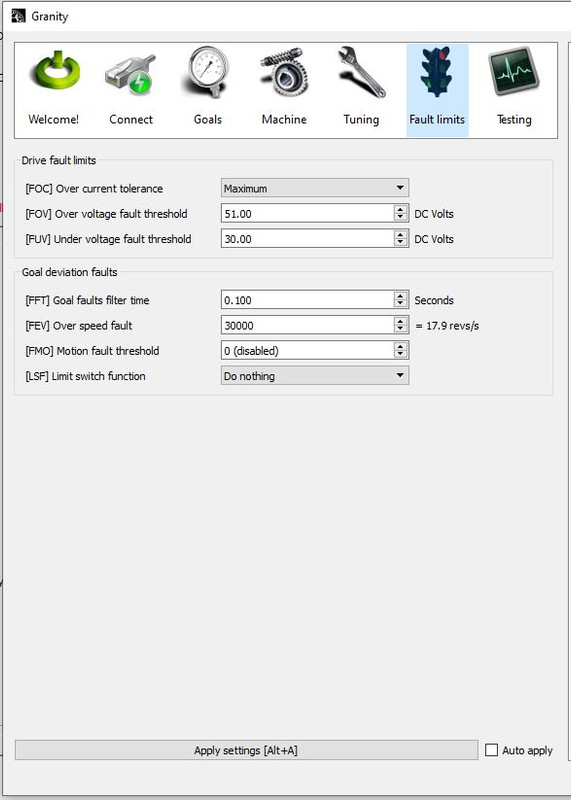
Task: Click into Under voltage fault threshold field
Action: tap(307, 239)
